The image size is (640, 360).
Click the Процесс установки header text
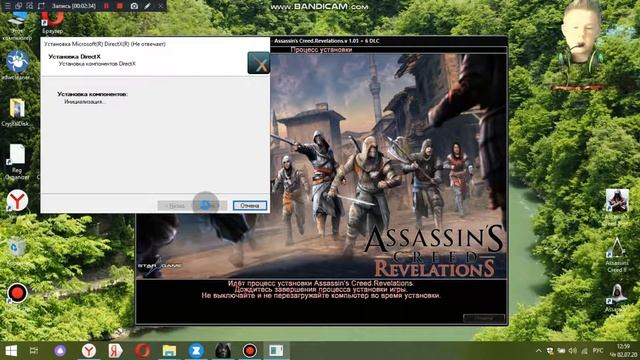point(321,50)
